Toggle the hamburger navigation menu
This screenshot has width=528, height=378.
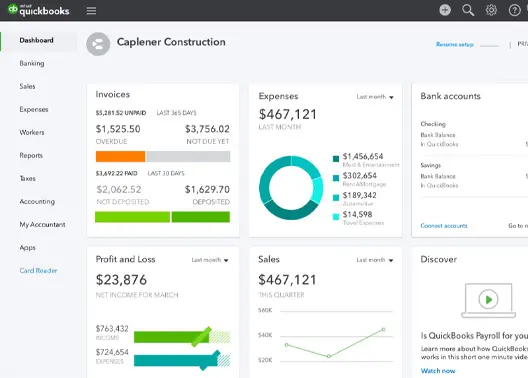[x=91, y=10]
